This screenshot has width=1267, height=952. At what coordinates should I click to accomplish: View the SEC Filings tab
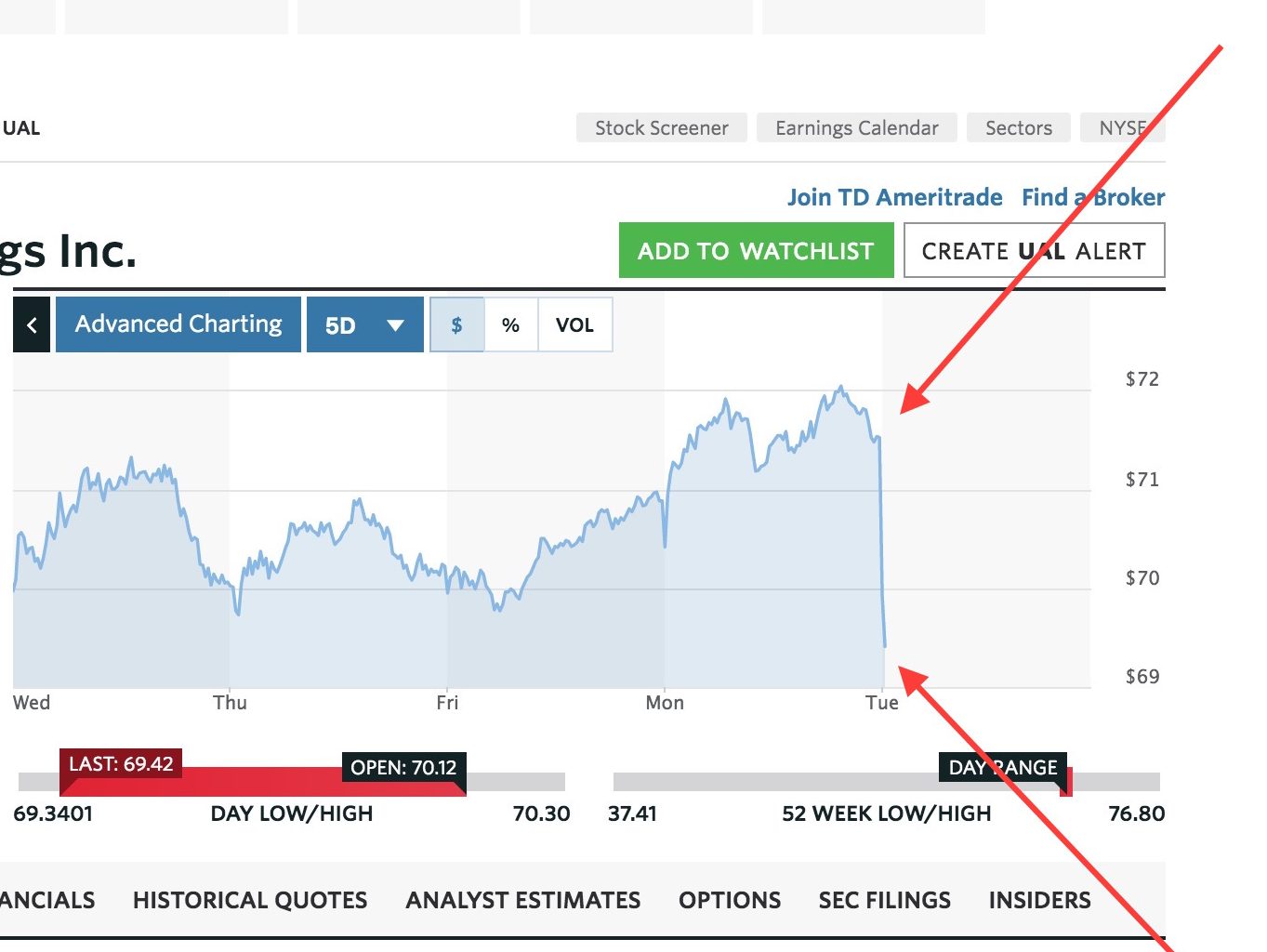tap(884, 900)
